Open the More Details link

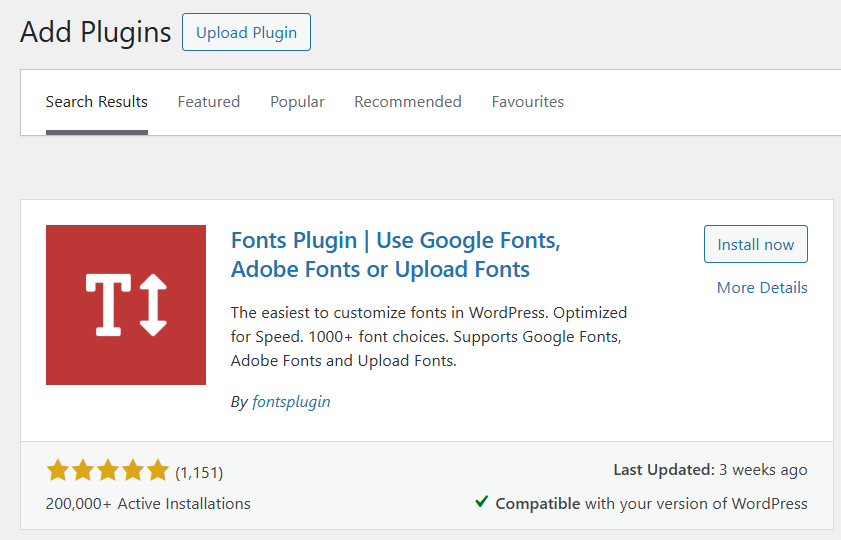[x=762, y=288]
